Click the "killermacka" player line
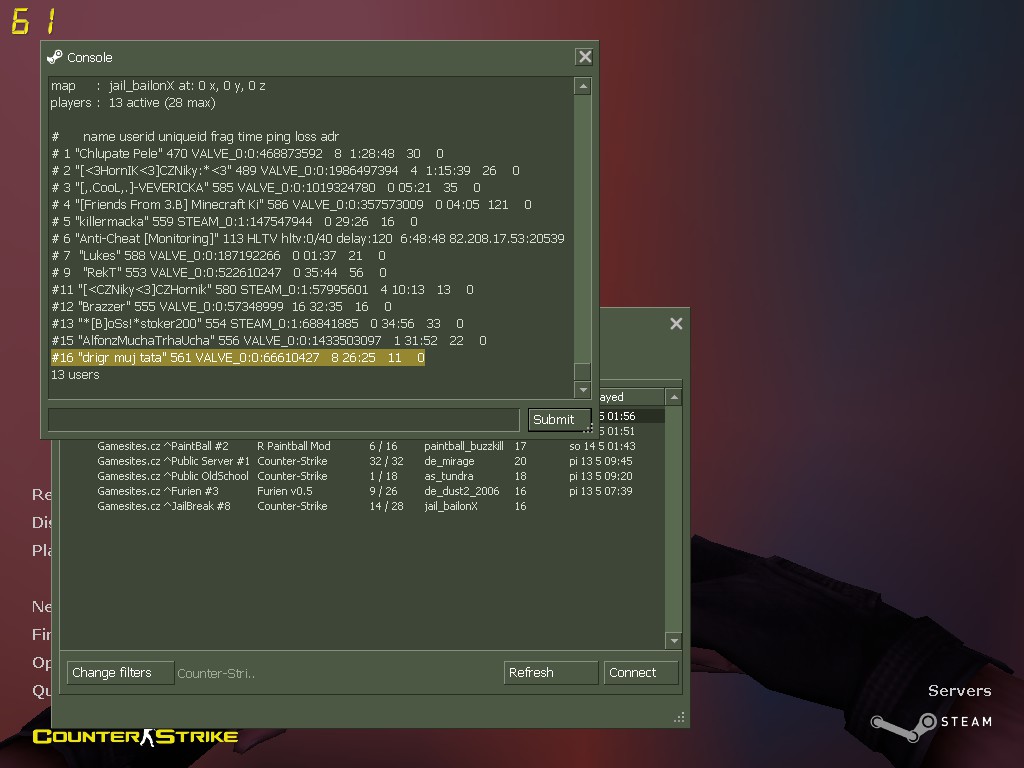Viewport: 1024px width, 768px height. (x=234, y=222)
